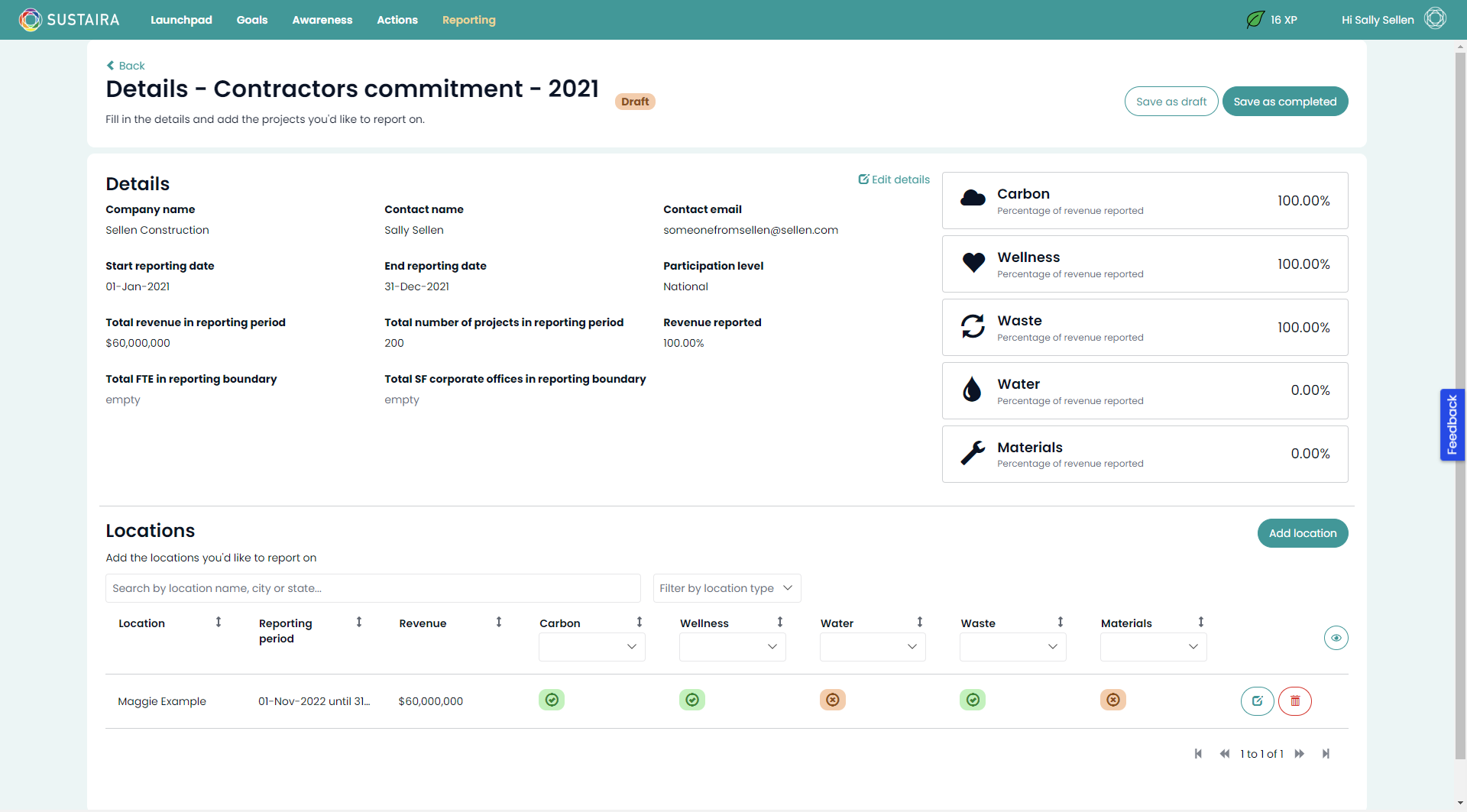The height and width of the screenshot is (812, 1467).
Task: Open the Wellness column filter dropdown
Action: [731, 647]
